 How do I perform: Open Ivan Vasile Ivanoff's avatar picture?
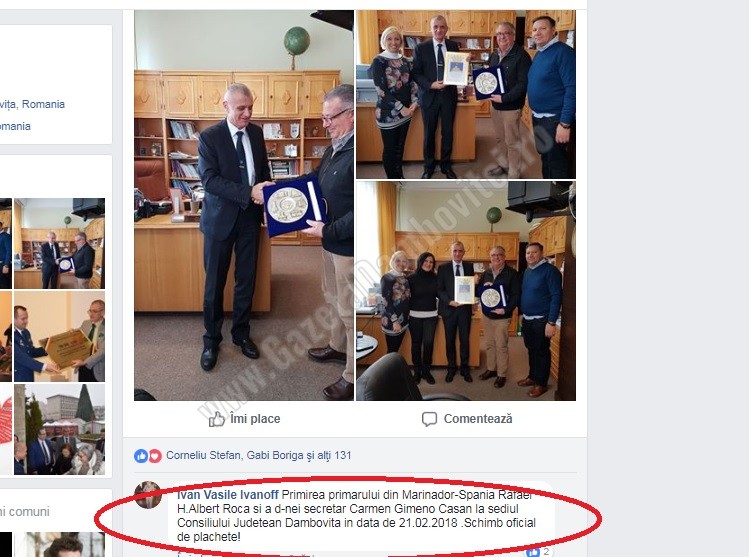(x=148, y=495)
